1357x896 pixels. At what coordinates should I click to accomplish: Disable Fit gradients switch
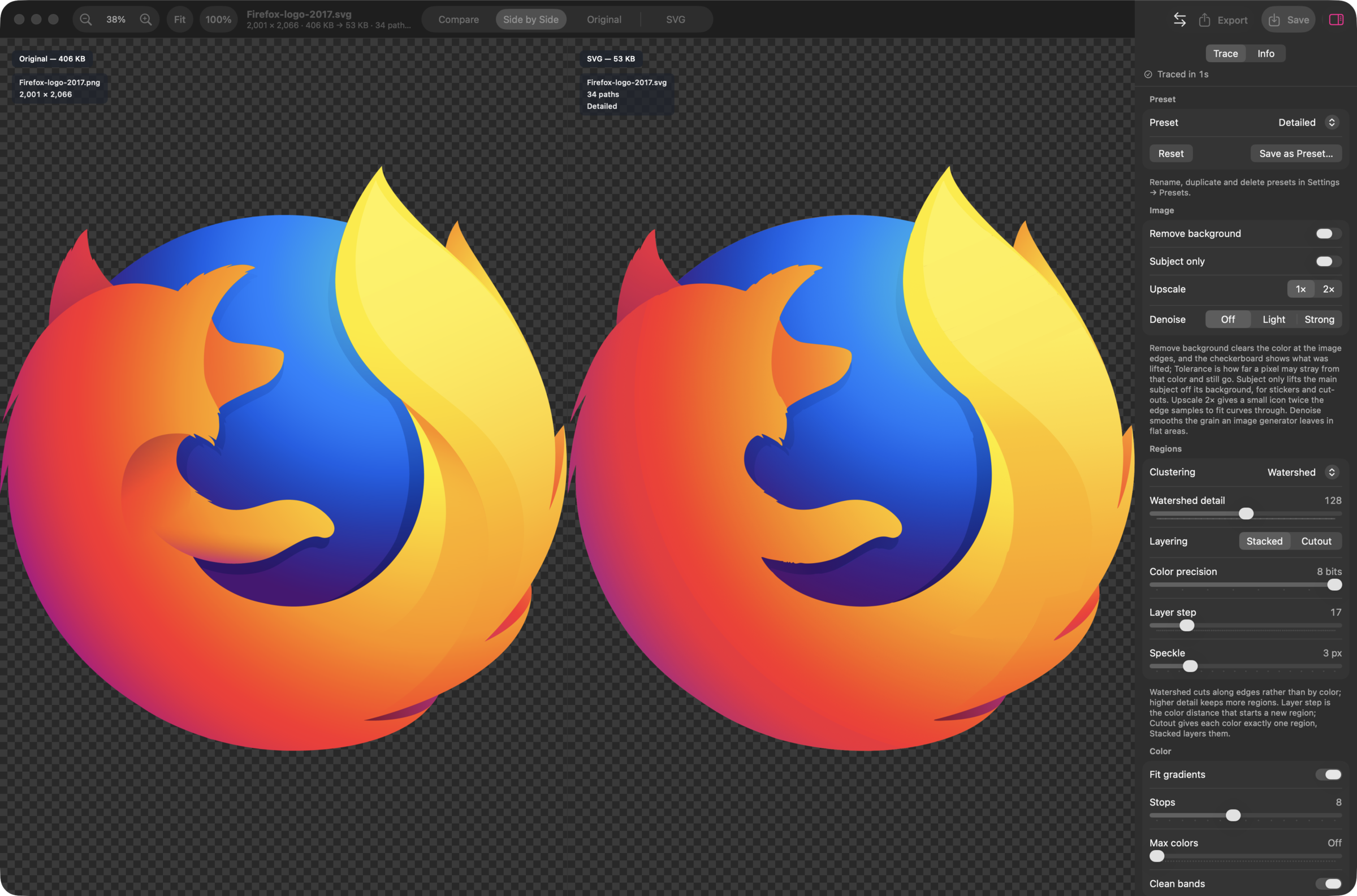[x=1328, y=774]
